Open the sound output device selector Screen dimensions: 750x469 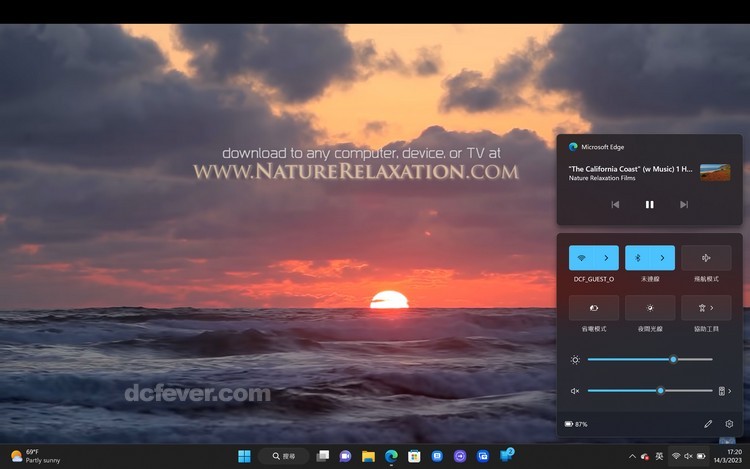pyautogui.click(x=725, y=391)
